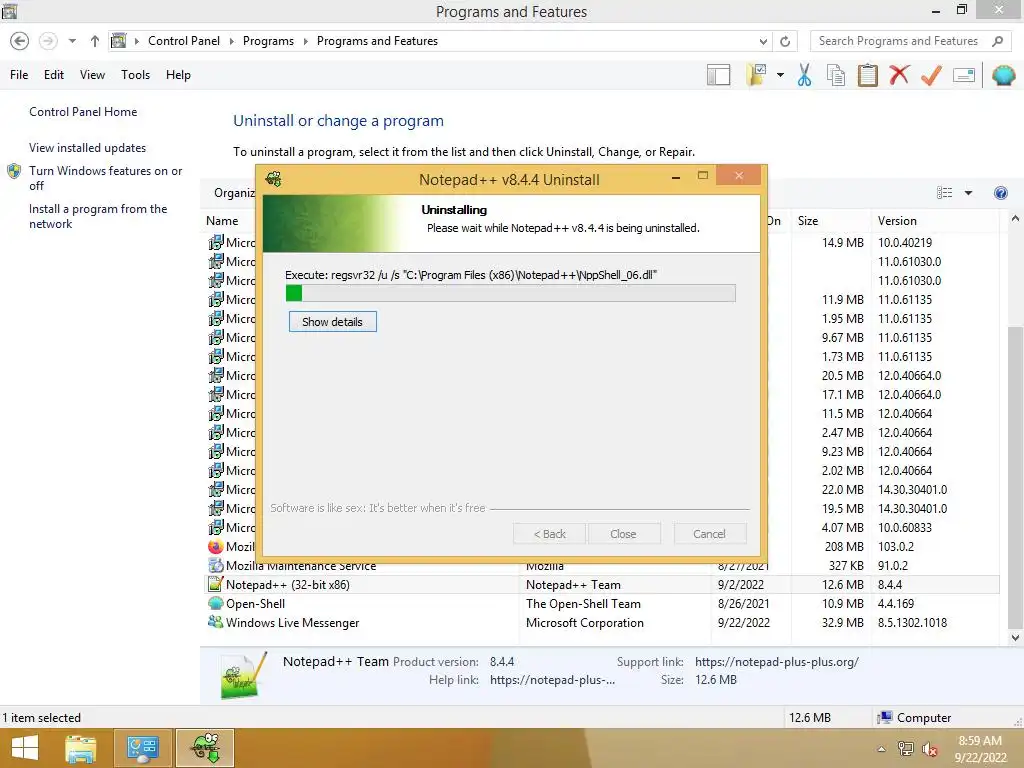This screenshot has width=1024, height=768.
Task: Click the Paste clipboard icon
Action: click(867, 75)
